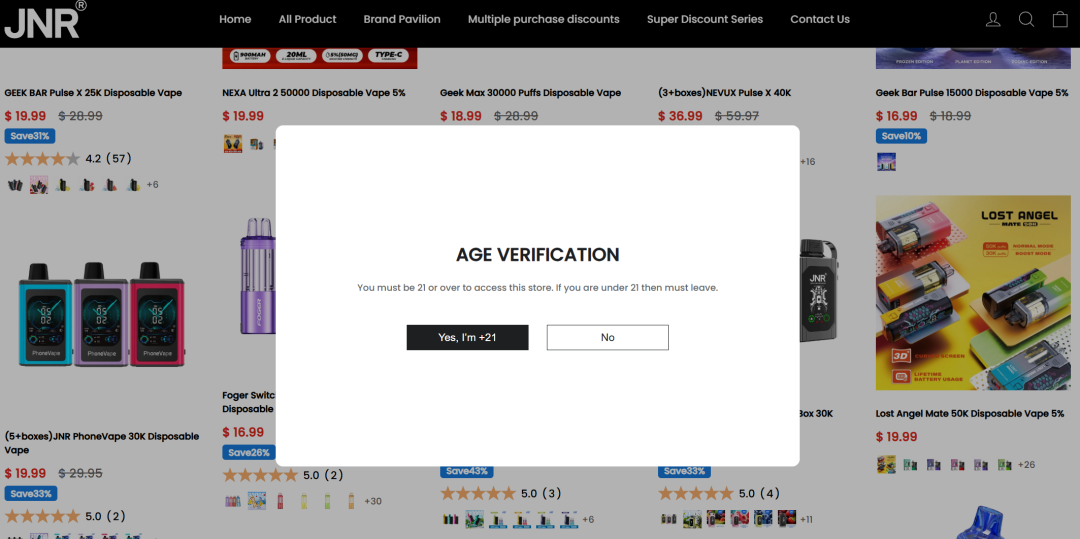Click Contact Us in header
1080x539 pixels.
coord(820,19)
